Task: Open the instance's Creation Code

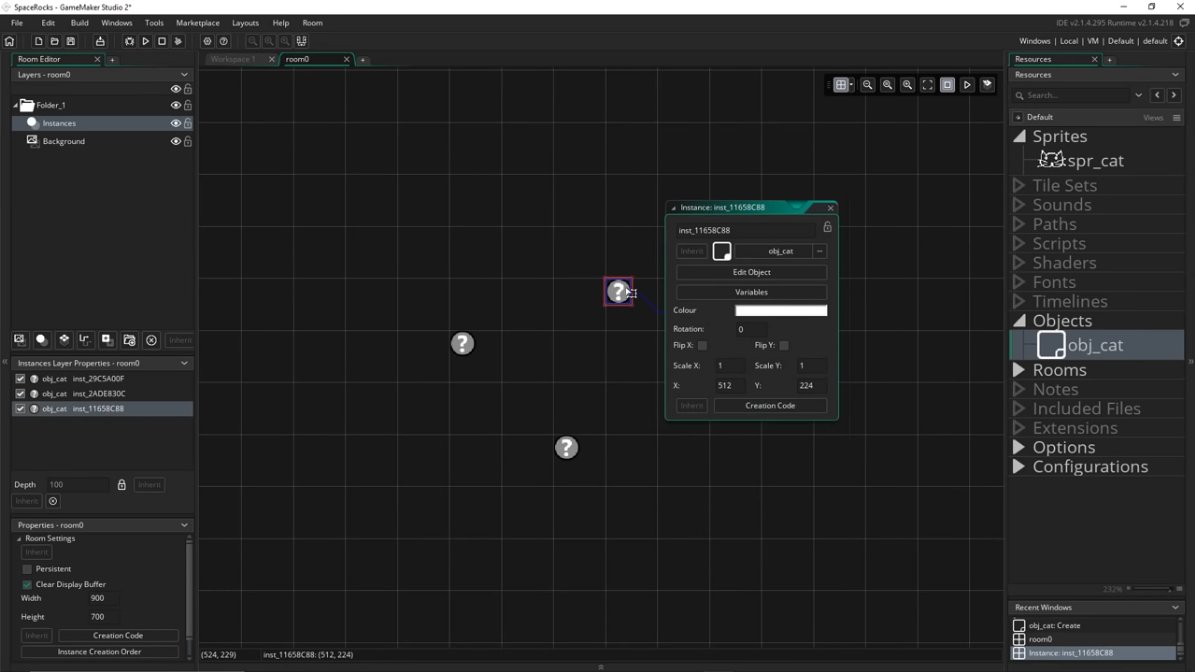Action: [x=771, y=405]
